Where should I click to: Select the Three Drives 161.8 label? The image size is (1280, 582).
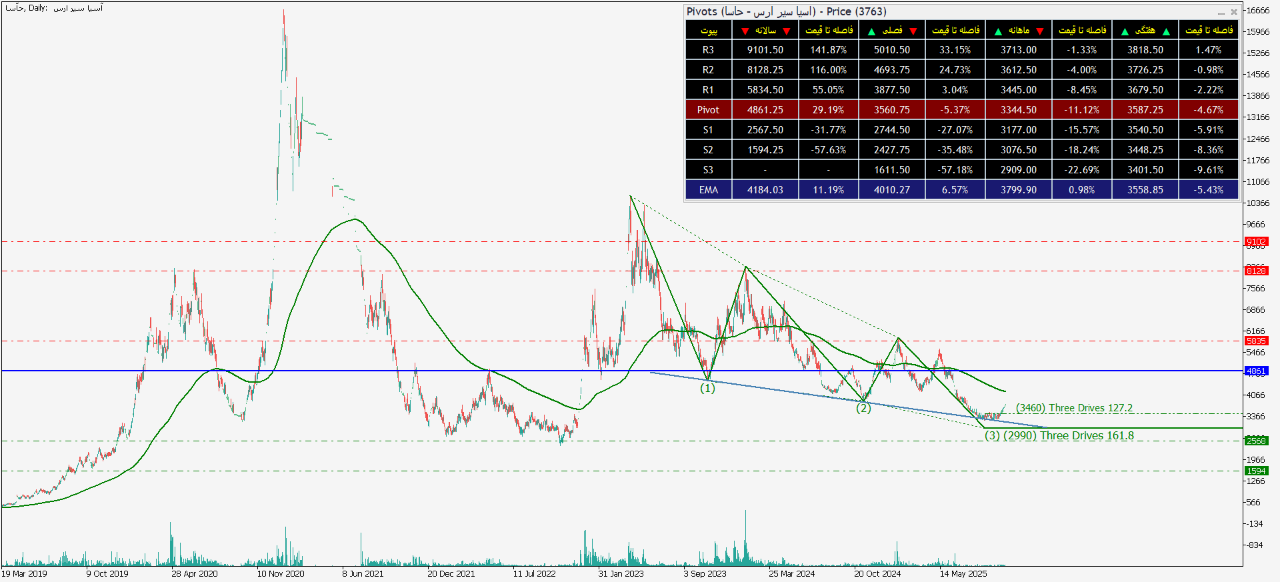click(1059, 436)
